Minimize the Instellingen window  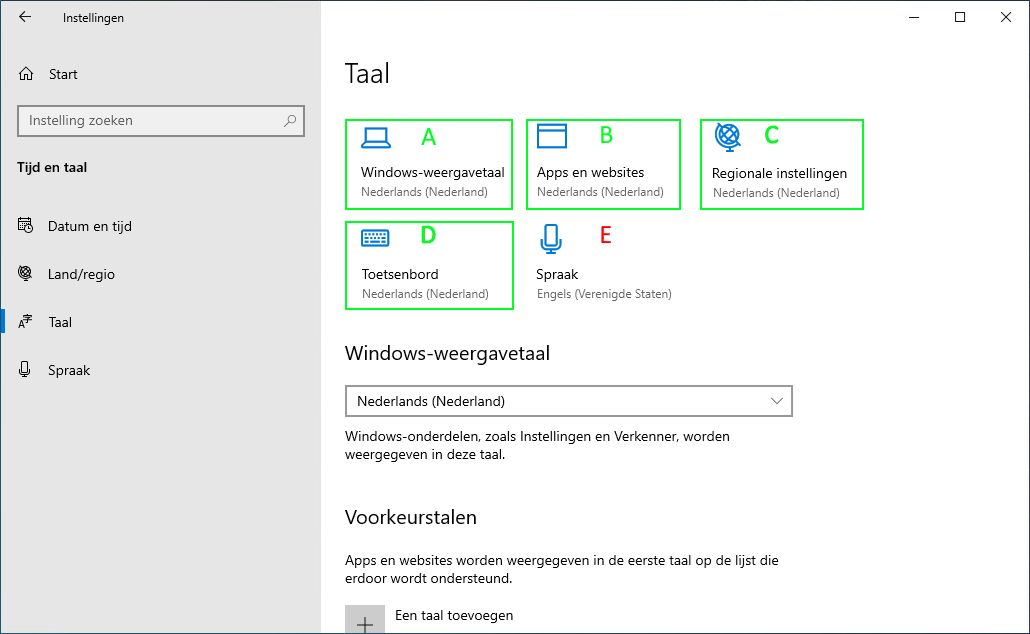click(x=914, y=17)
